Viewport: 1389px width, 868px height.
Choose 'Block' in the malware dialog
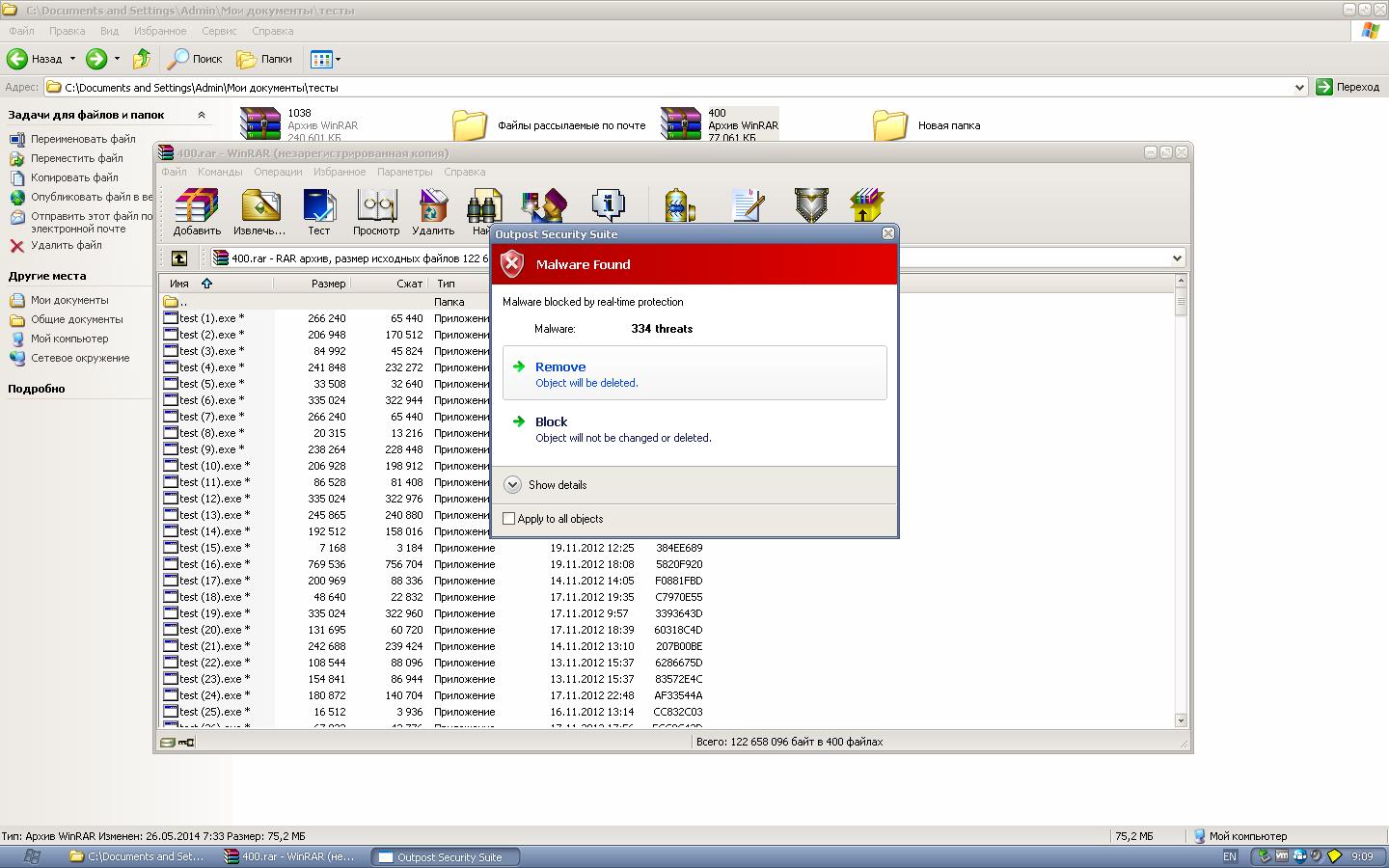pyautogui.click(x=694, y=428)
